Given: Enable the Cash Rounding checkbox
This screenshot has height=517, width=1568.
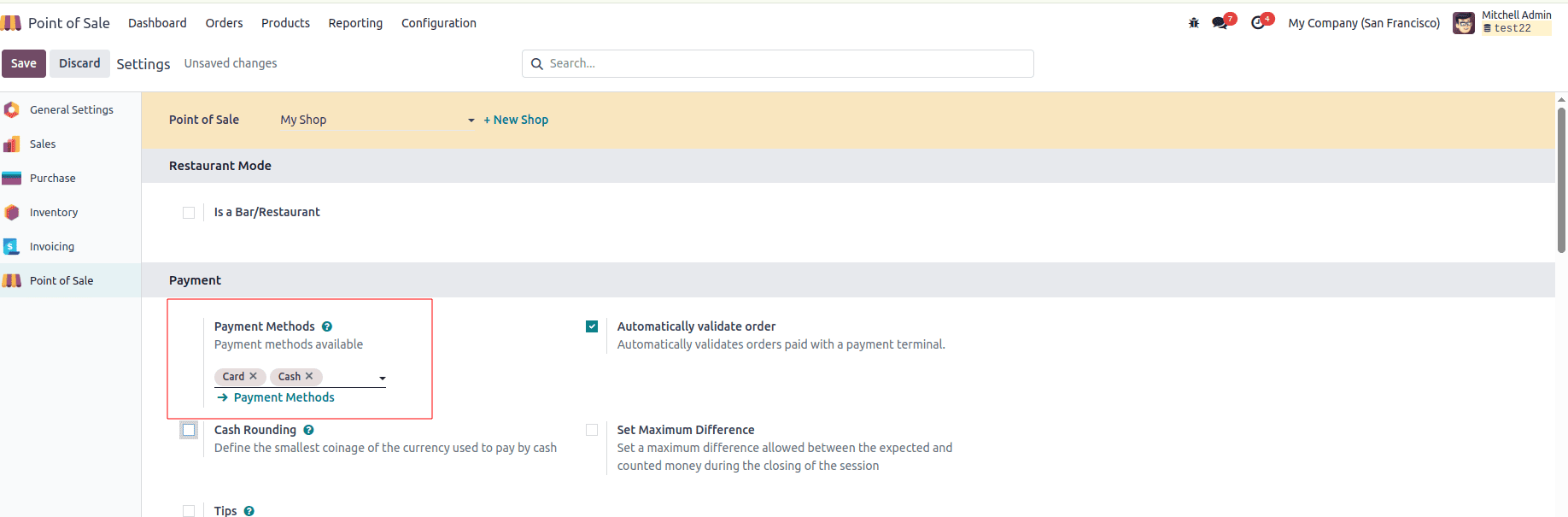Looking at the screenshot, I should [189, 430].
